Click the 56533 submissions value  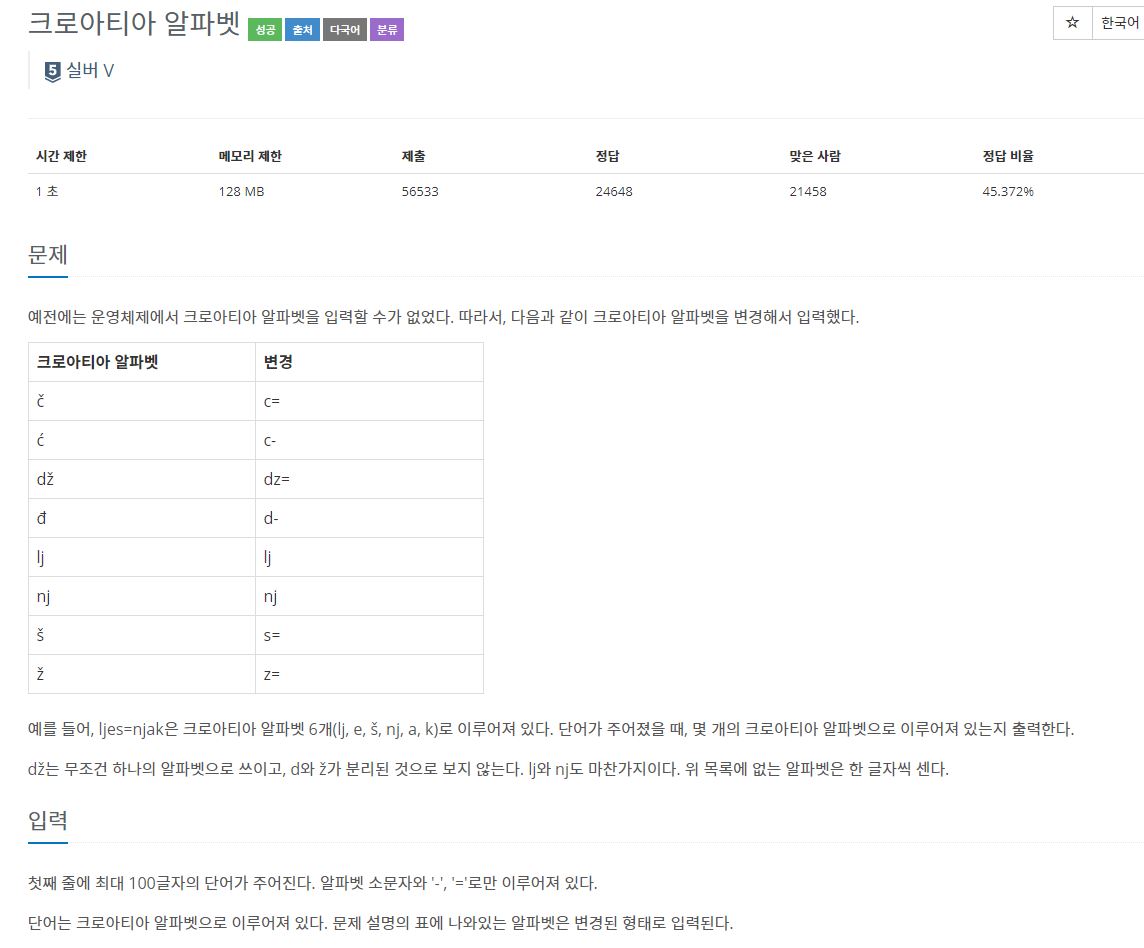[x=420, y=191]
